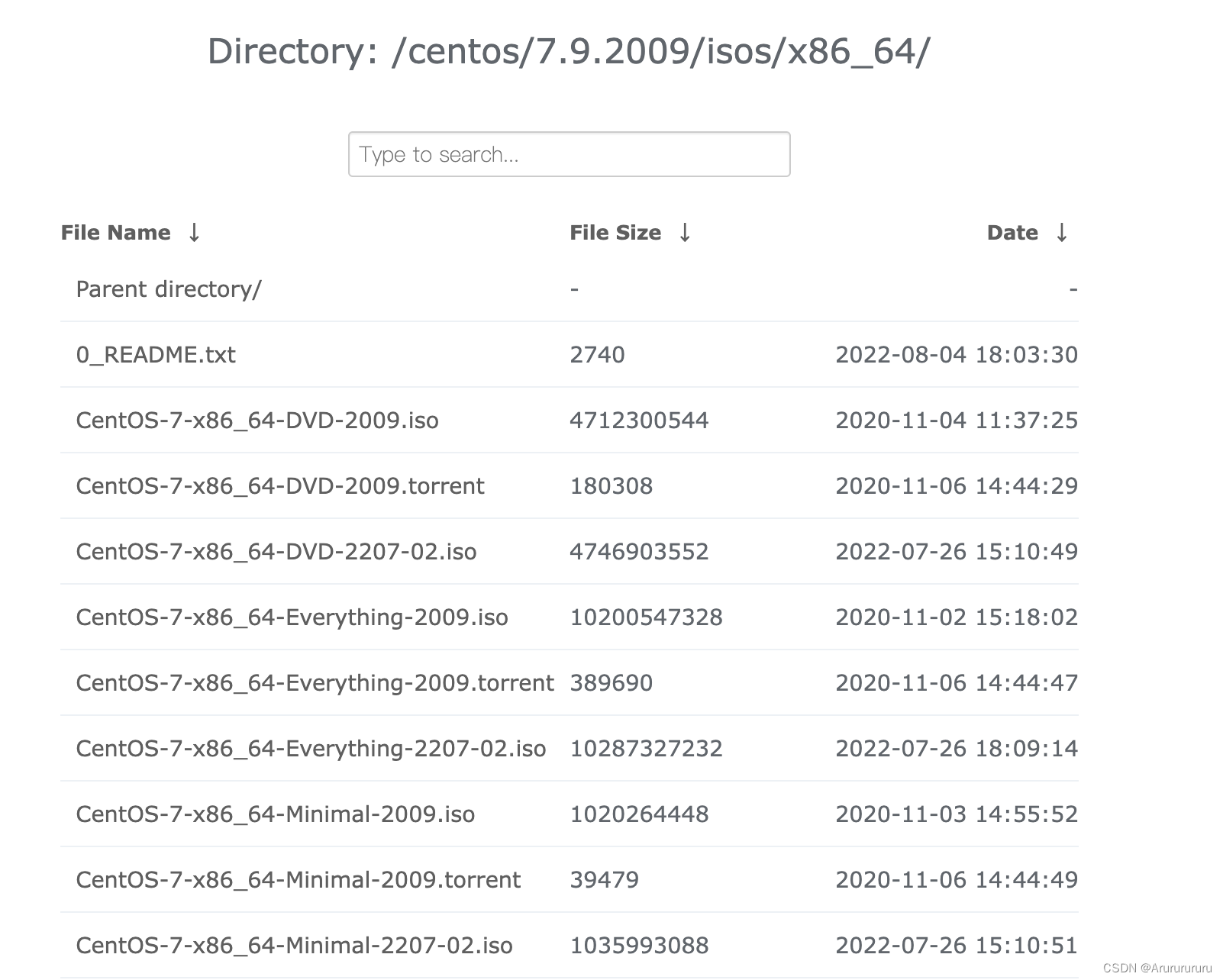1223x980 pixels.
Task: Click file size 39479
Action: tap(604, 880)
